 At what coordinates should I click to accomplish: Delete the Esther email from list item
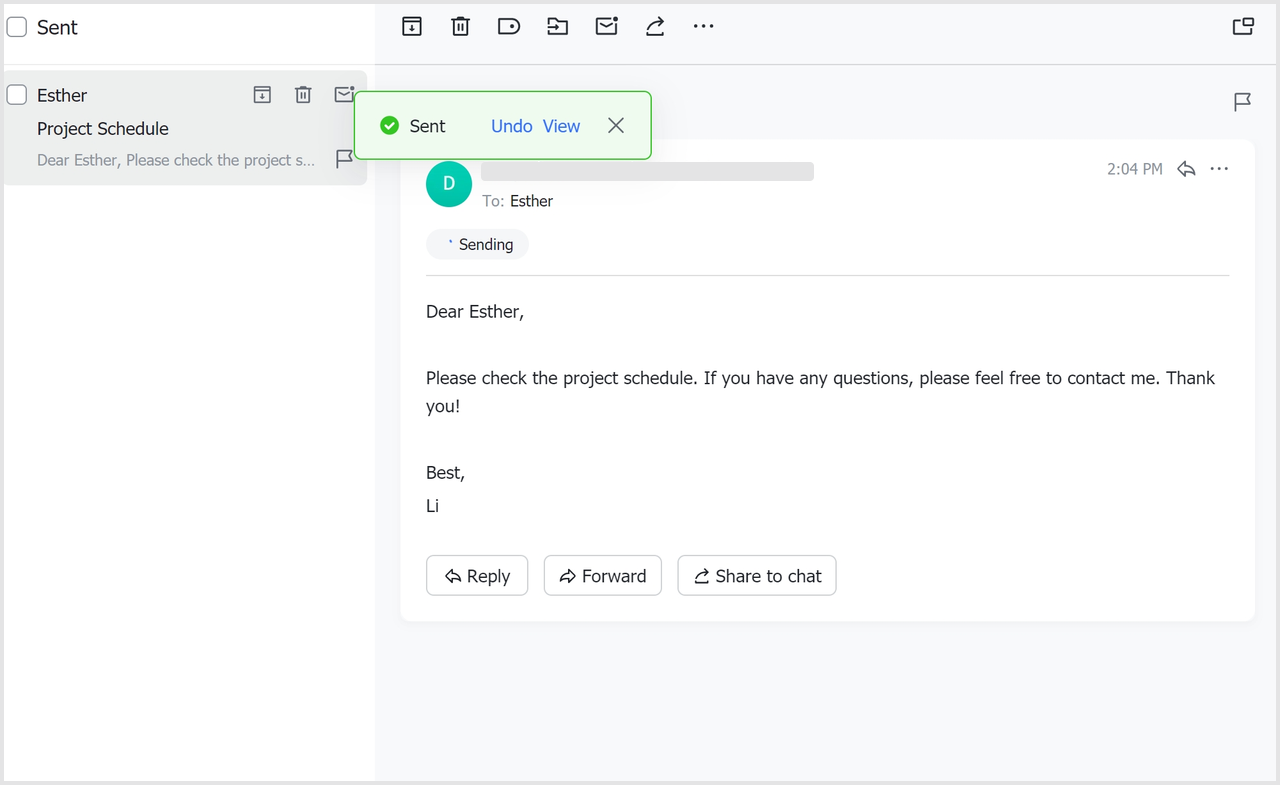(x=303, y=95)
